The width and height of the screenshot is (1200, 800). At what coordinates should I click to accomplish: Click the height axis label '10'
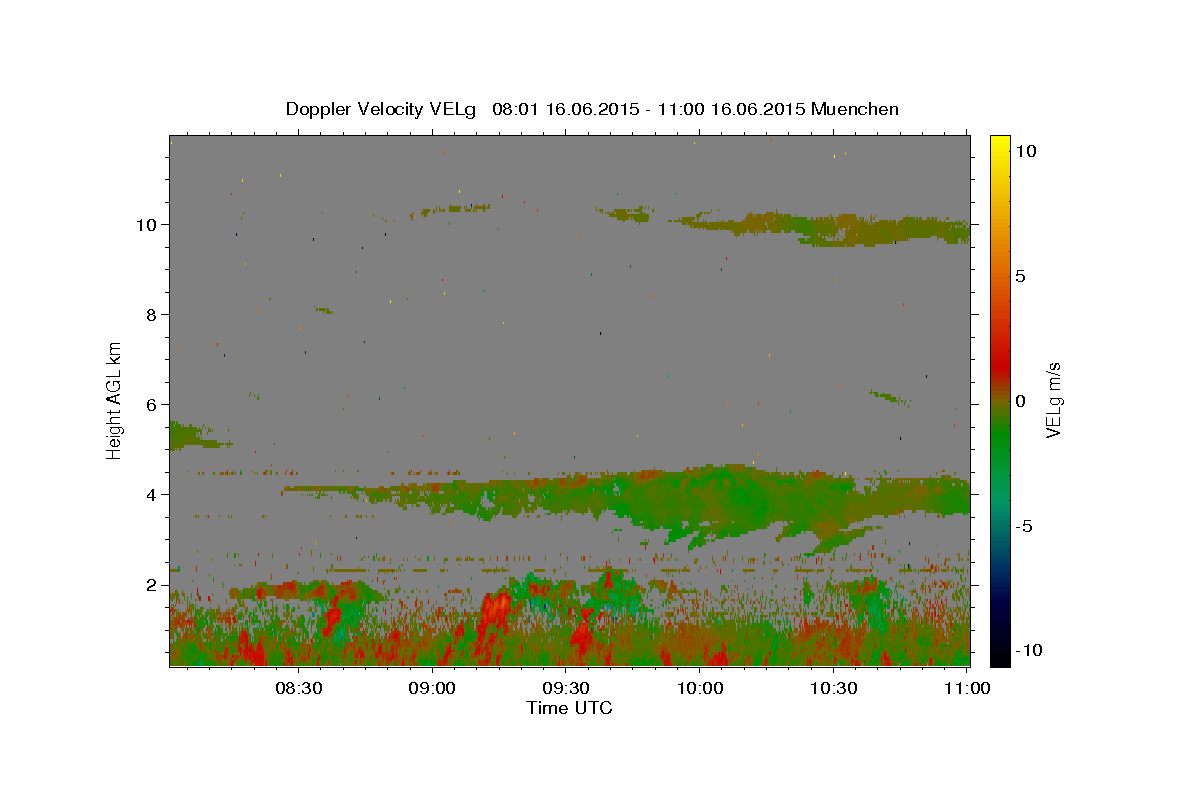[x=146, y=224]
